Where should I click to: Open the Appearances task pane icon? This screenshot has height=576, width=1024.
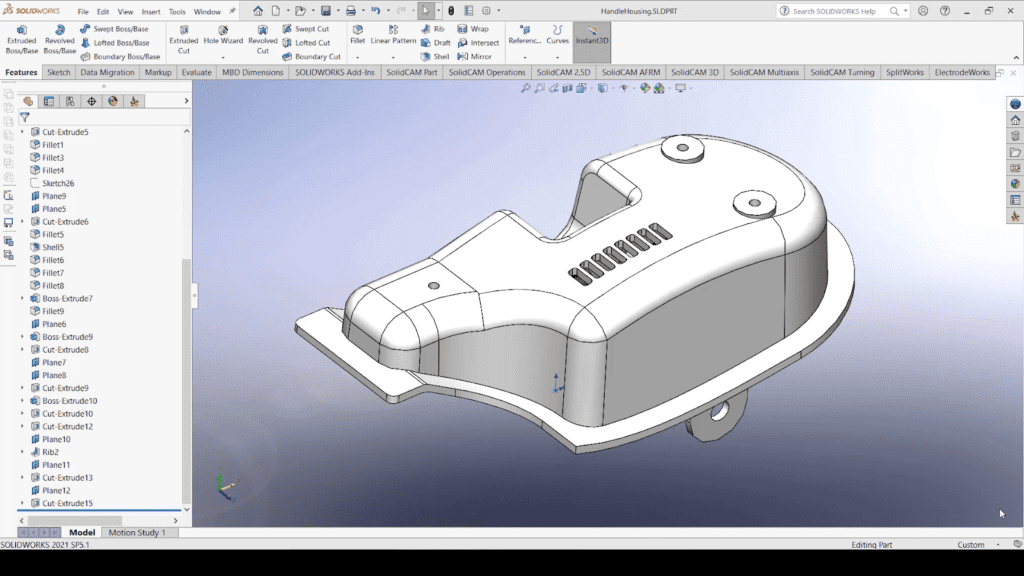pos(1015,184)
